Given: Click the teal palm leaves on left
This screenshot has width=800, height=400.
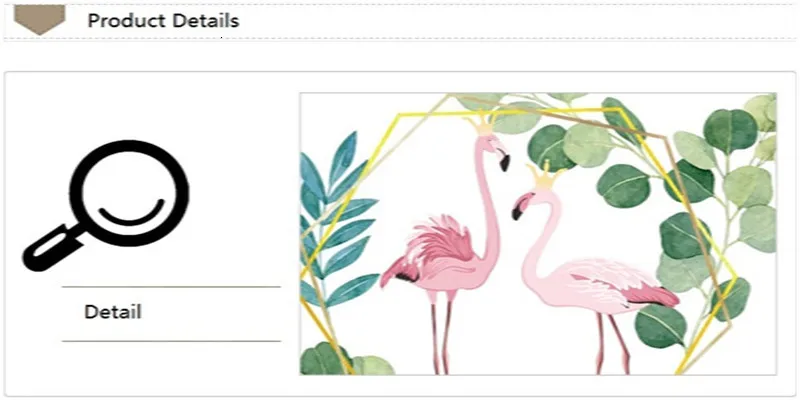Looking at the screenshot, I should pyautogui.click(x=337, y=219).
